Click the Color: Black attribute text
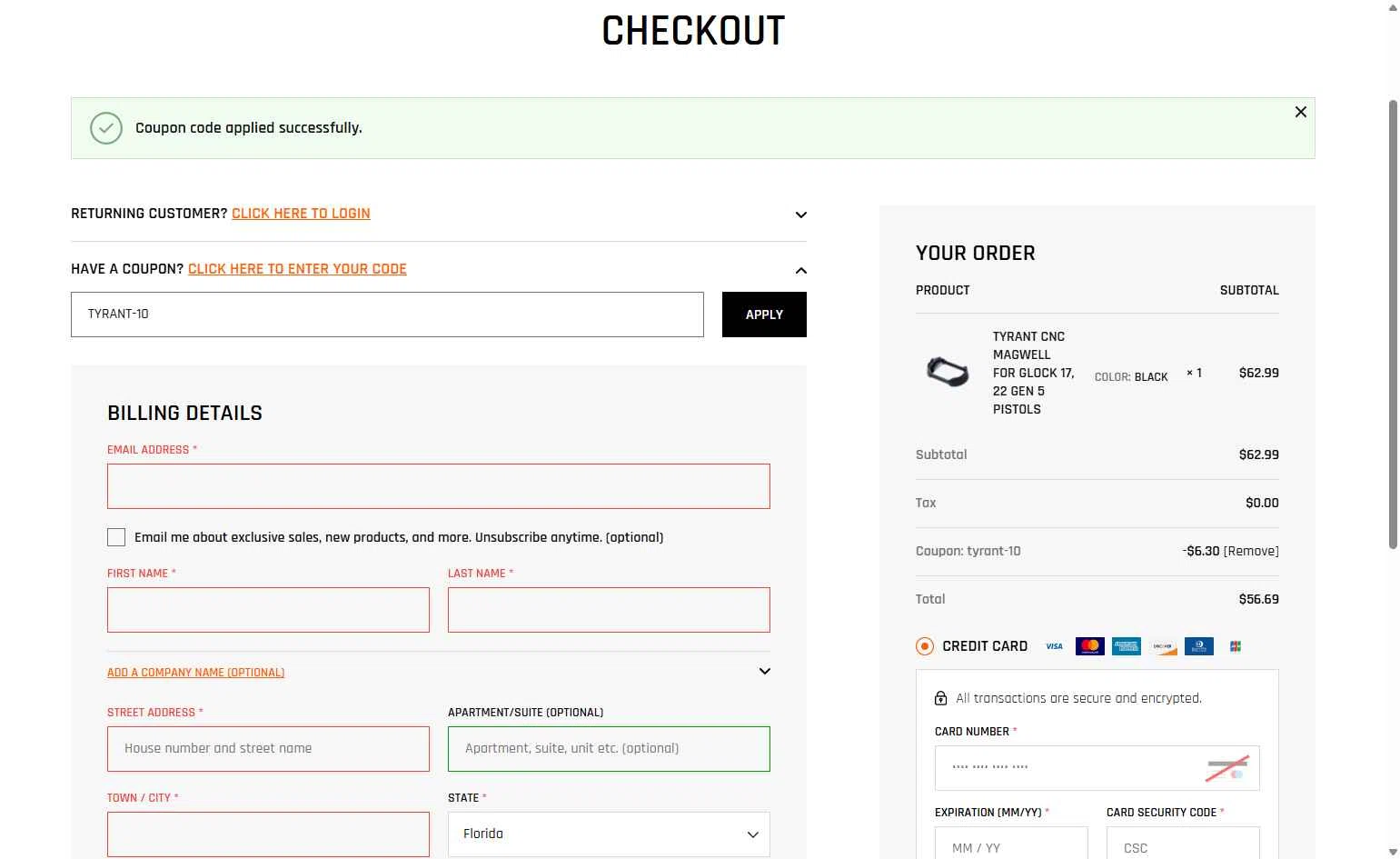1400x859 pixels. [x=1131, y=376]
